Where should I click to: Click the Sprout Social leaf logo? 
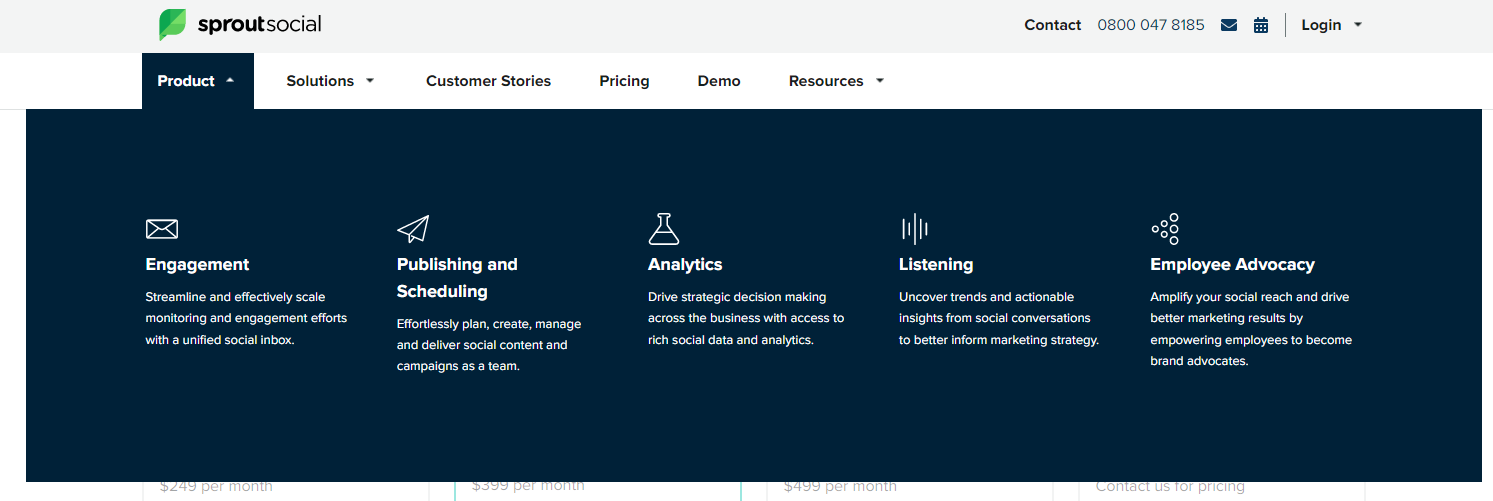coord(173,25)
